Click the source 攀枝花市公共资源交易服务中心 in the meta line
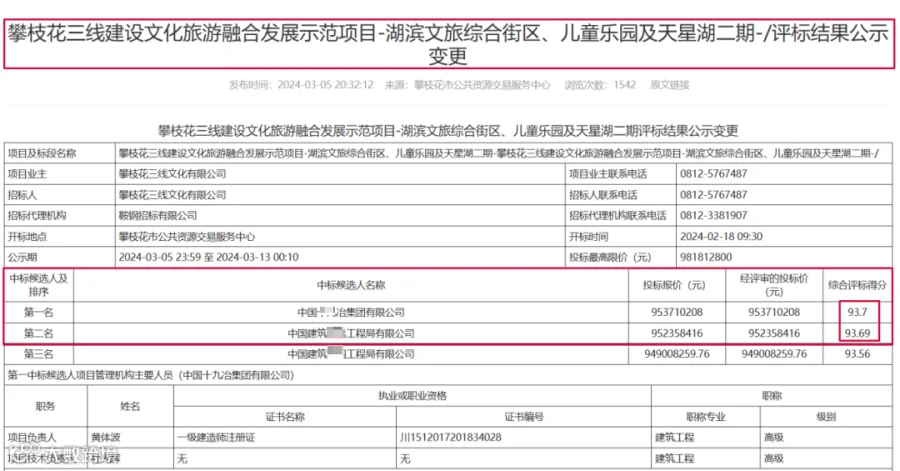 coord(482,85)
